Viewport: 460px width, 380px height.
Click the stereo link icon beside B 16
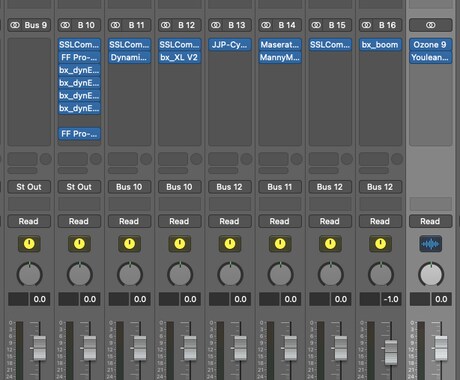[x=366, y=25]
